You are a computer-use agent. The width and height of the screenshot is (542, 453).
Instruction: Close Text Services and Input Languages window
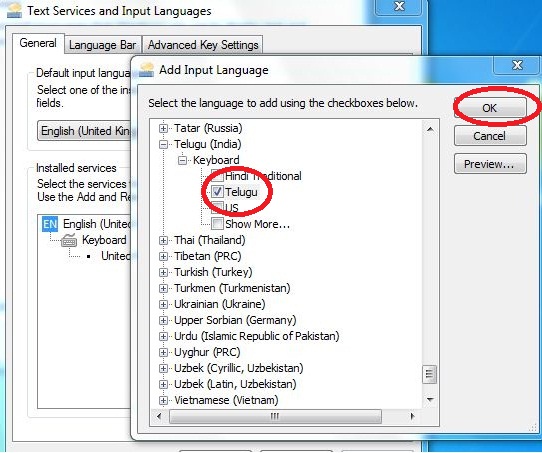coord(399,6)
